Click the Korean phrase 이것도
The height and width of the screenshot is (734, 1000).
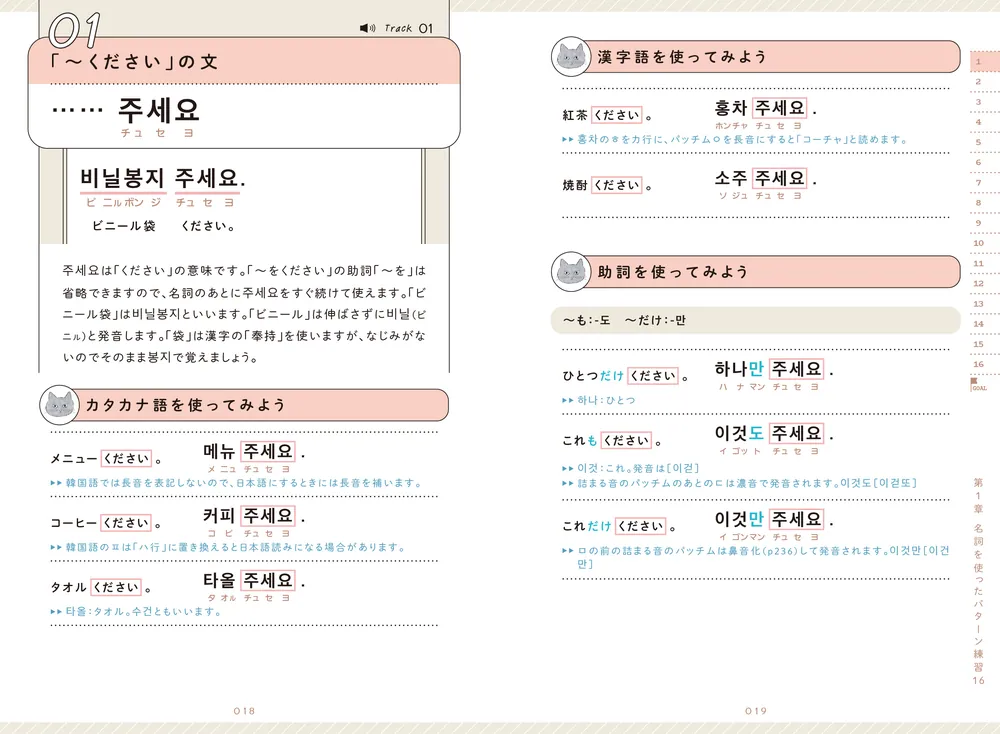coord(739,433)
